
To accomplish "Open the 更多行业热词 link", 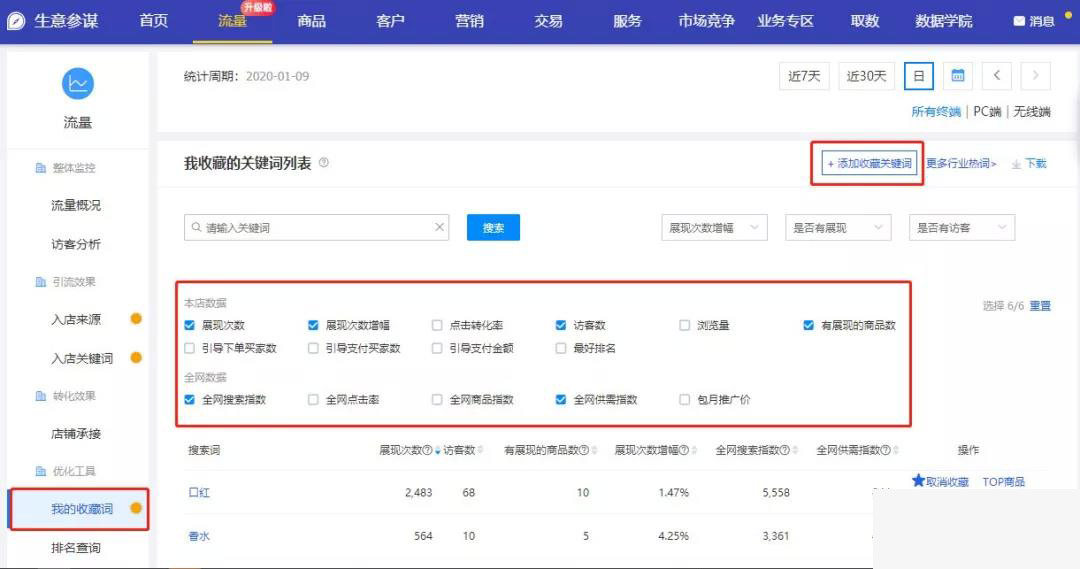I will pyautogui.click(x=961, y=163).
